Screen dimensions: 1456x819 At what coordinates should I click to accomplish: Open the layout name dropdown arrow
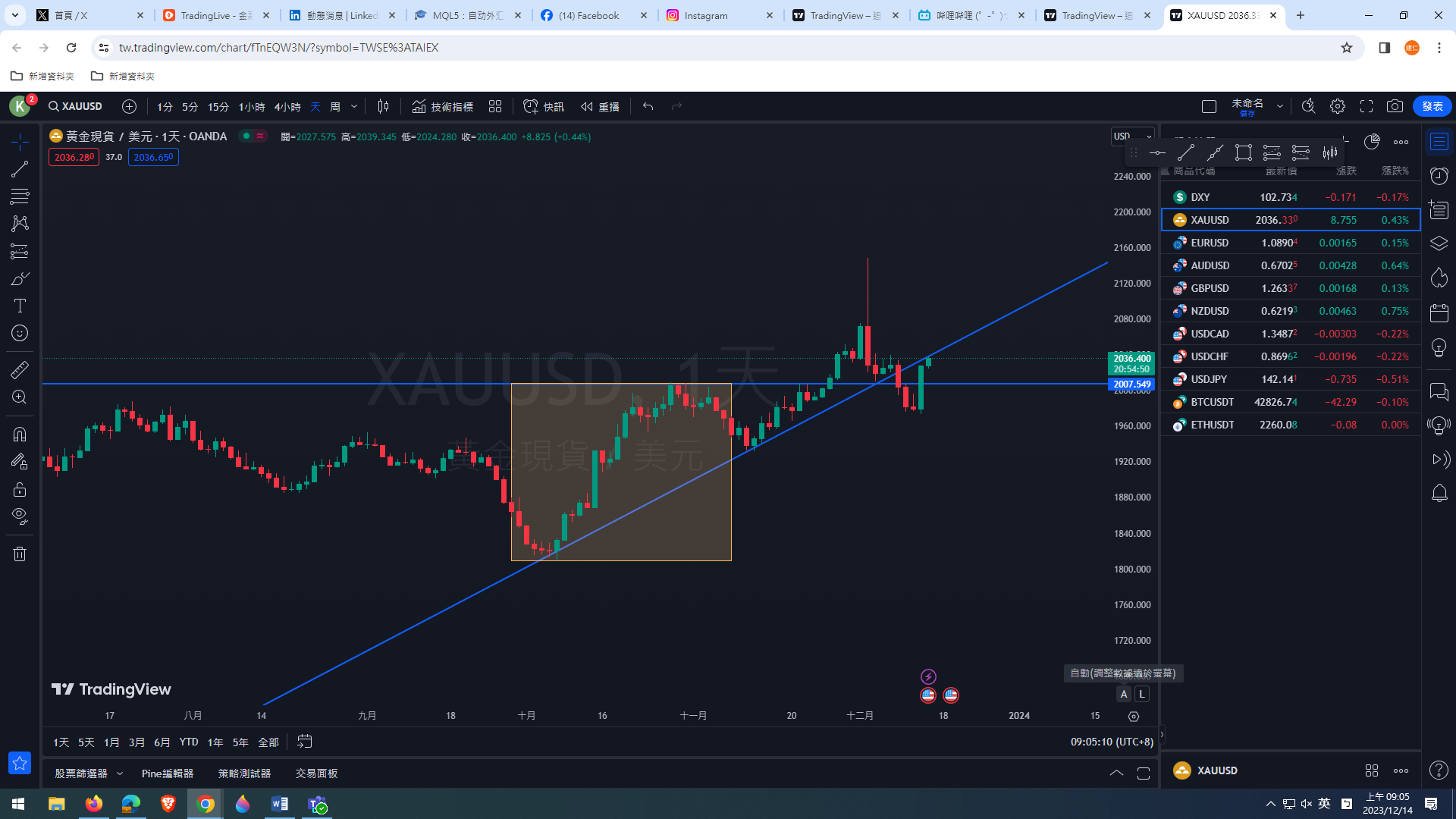1280,107
